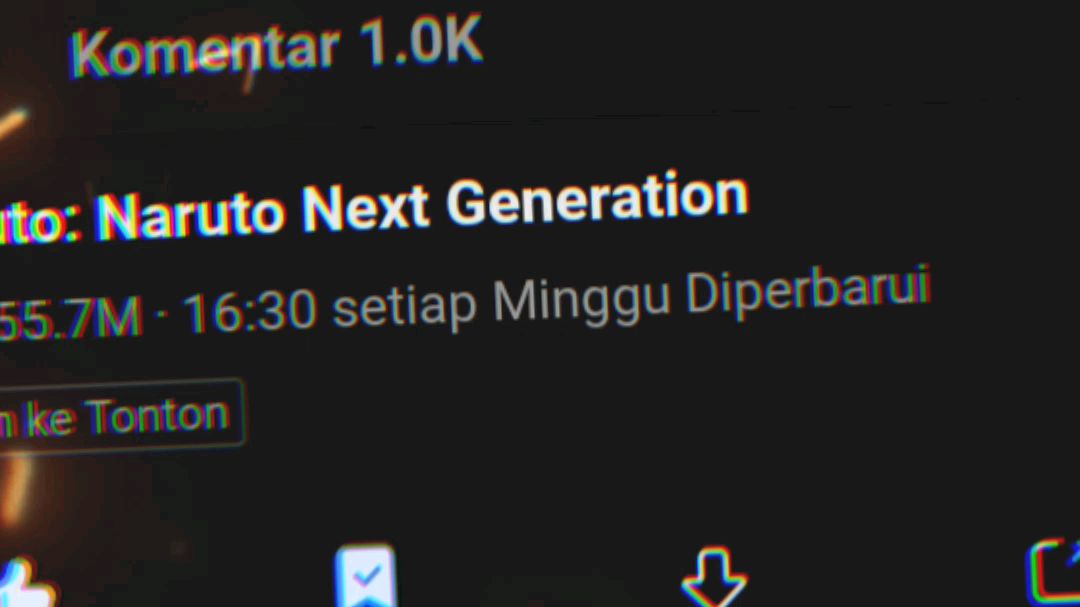This screenshot has width=1080, height=607.
Task: Select the 'ke Tonton' outlined button
Action: coord(121,416)
